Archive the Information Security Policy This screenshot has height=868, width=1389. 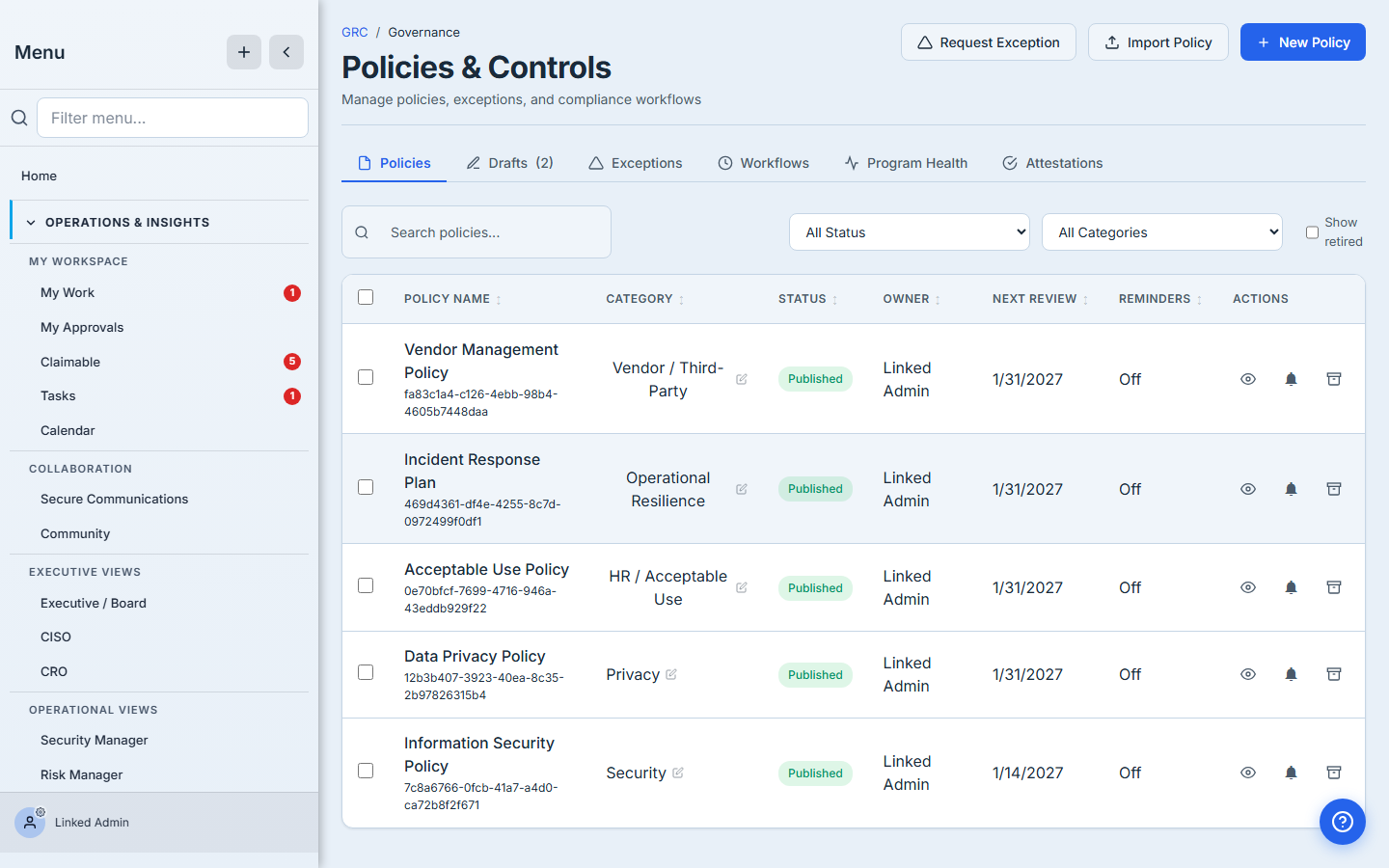[1334, 773]
